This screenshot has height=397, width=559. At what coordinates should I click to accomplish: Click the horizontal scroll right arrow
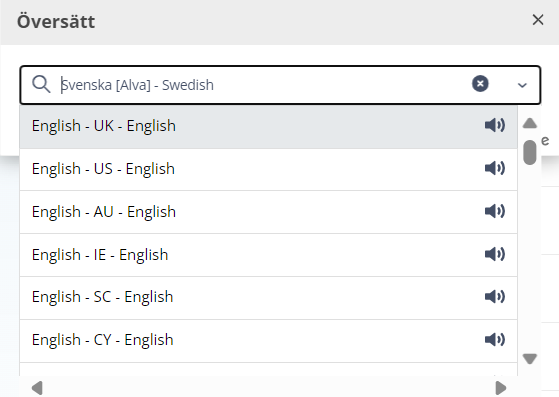(x=501, y=388)
